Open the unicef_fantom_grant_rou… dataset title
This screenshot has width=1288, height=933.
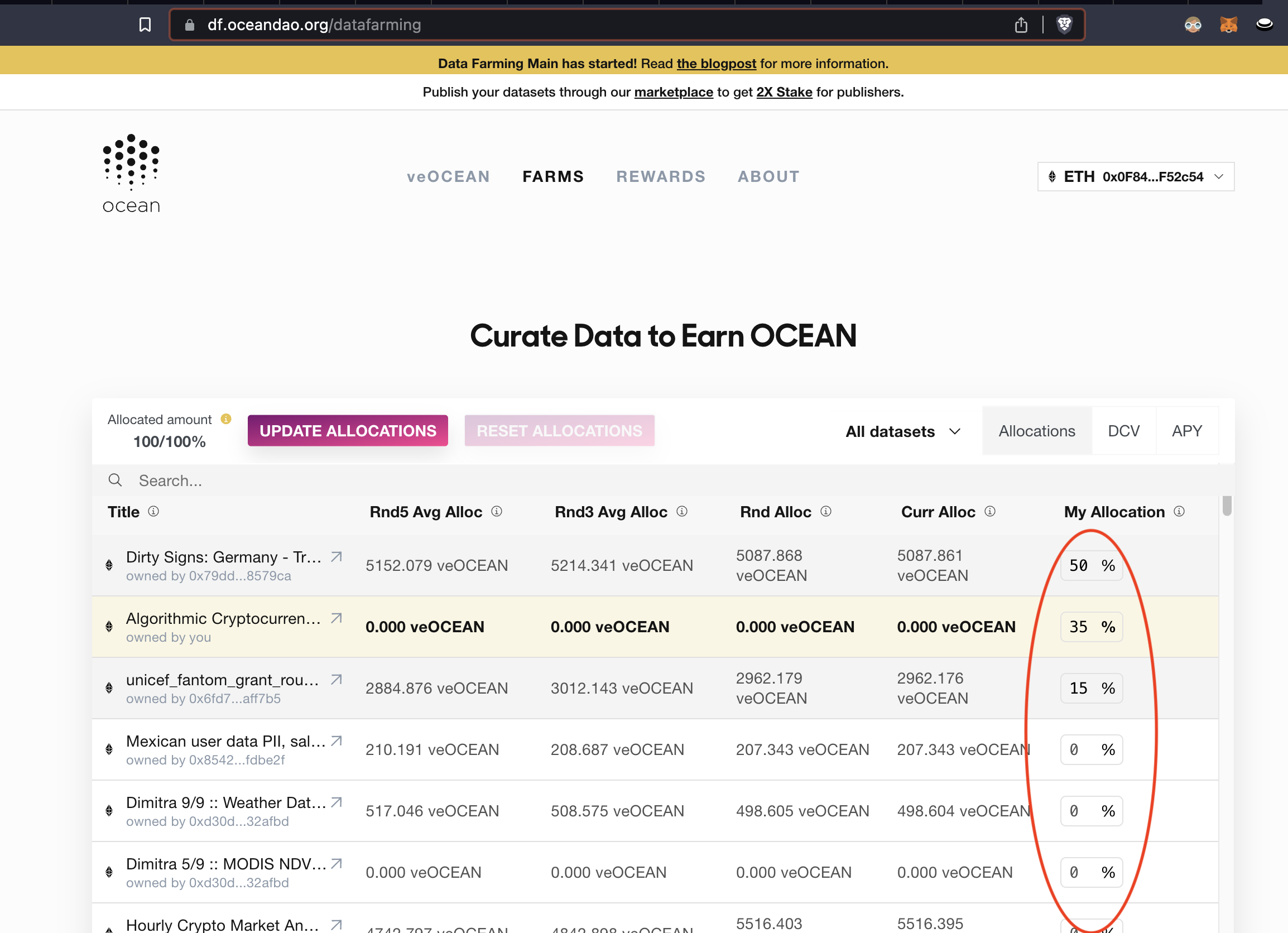[x=222, y=679]
